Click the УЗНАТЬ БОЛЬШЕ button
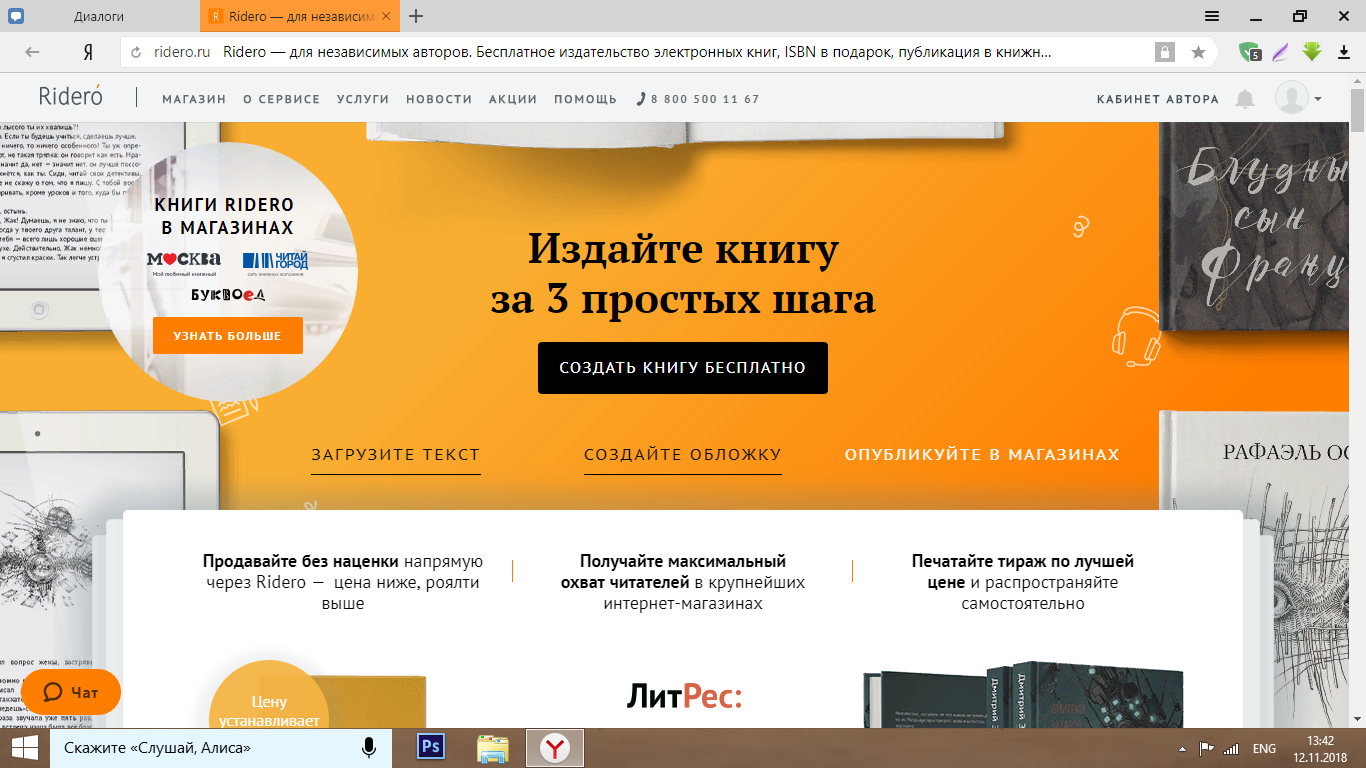The width and height of the screenshot is (1366, 768). click(227, 336)
